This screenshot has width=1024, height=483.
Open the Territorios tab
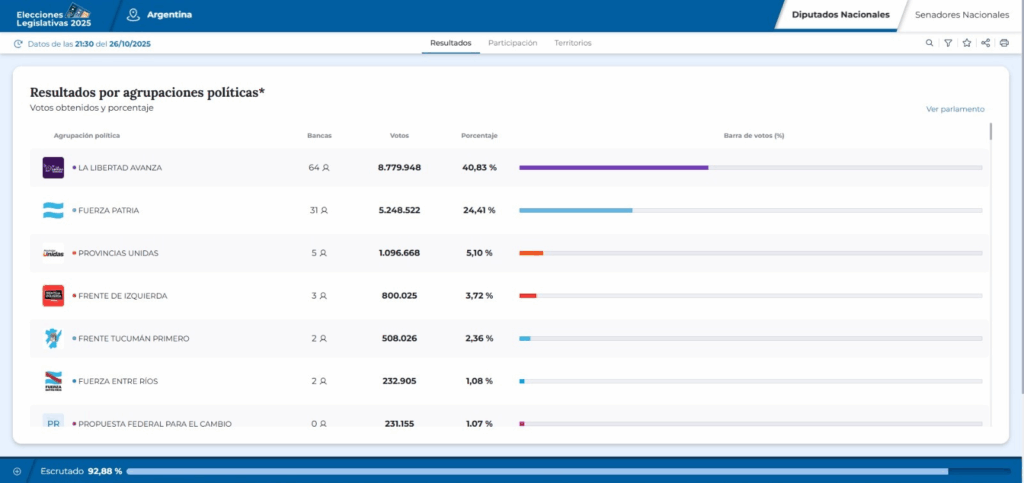click(x=573, y=43)
